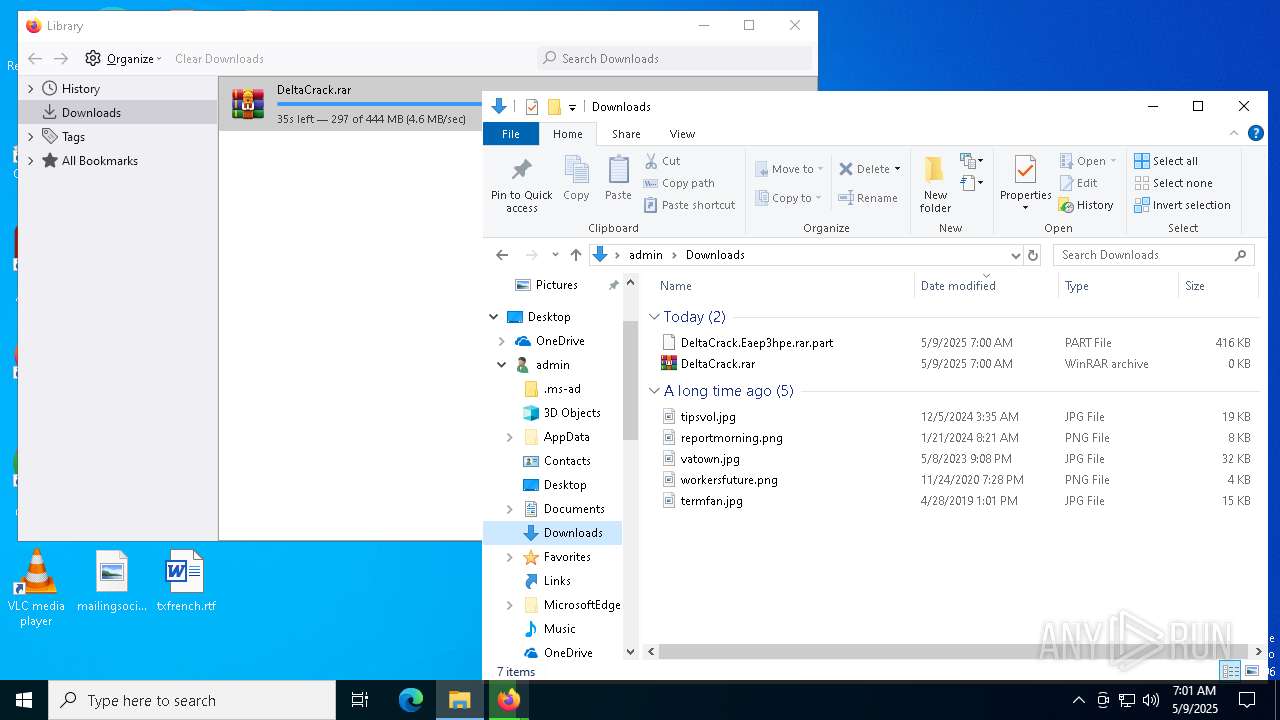Click the Search Downloads field in Explorer

point(1153,255)
